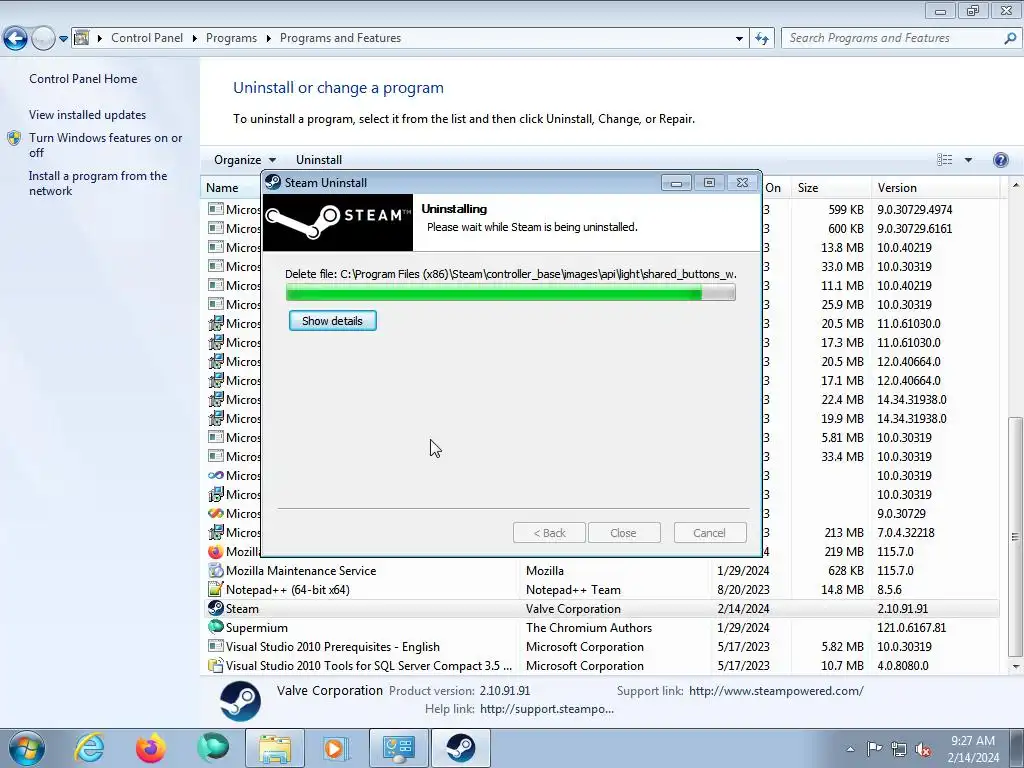Click Control Panel breadcrumb

147,38
